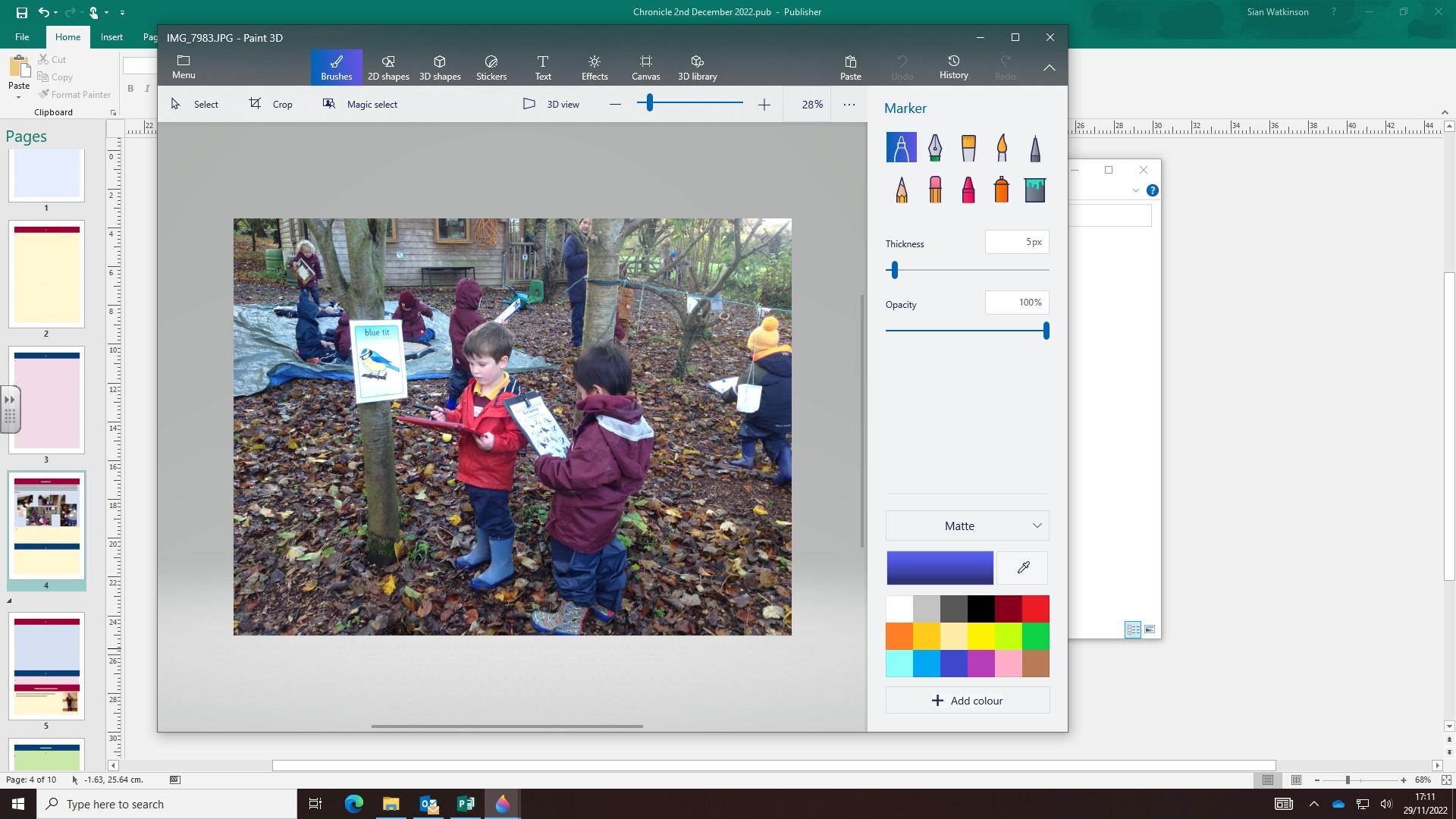This screenshot has height=819, width=1456.
Task: Toggle 3D view mode
Action: coord(551,104)
